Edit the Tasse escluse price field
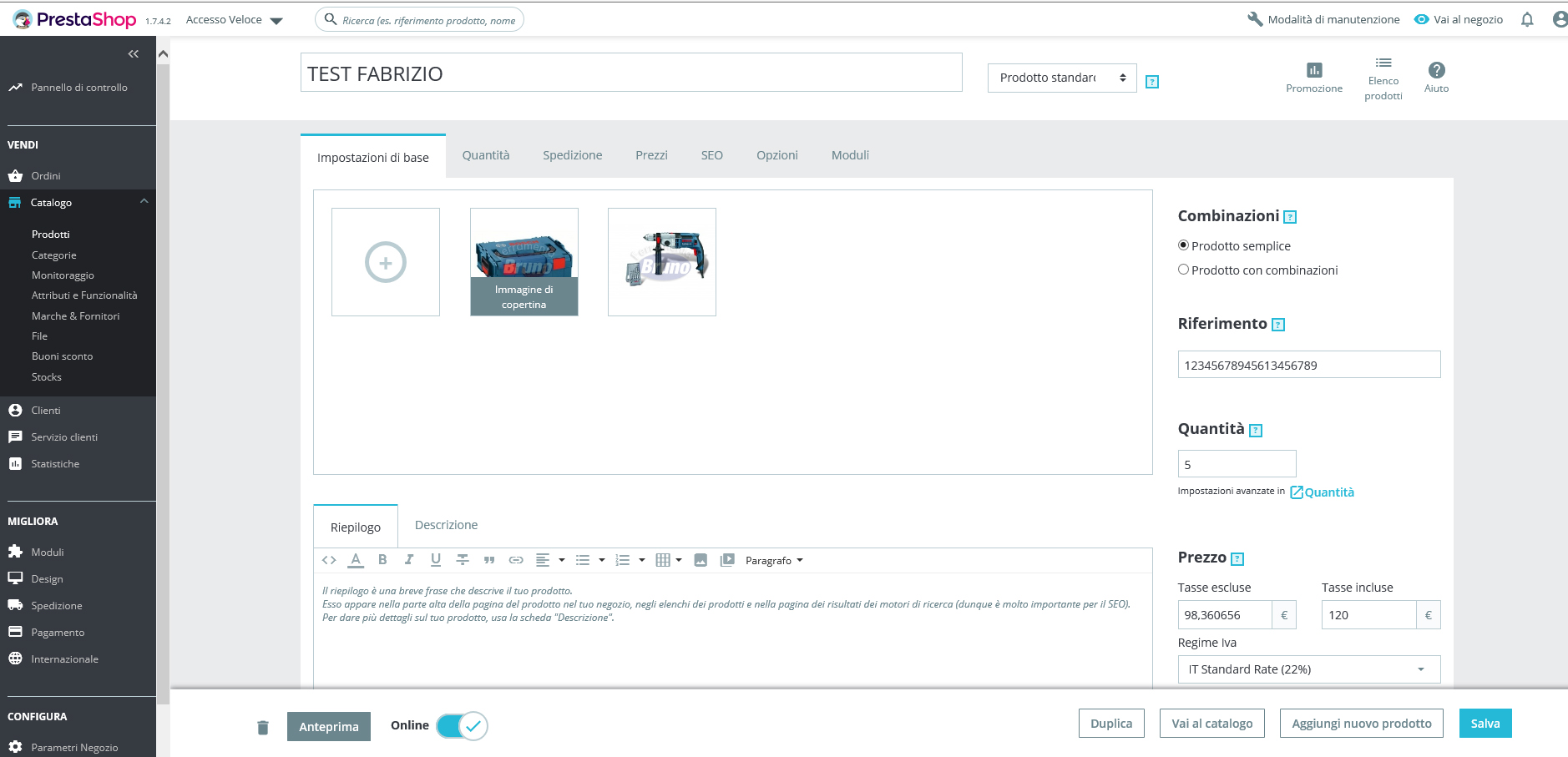 (1225, 615)
